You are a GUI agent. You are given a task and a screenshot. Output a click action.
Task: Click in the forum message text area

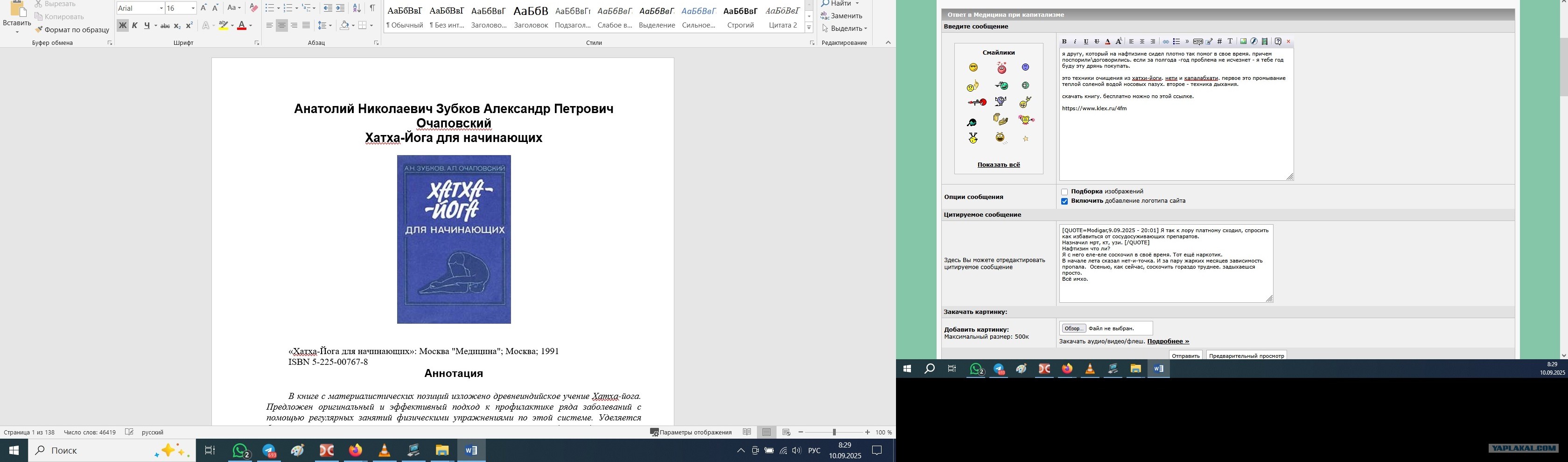(1176, 114)
